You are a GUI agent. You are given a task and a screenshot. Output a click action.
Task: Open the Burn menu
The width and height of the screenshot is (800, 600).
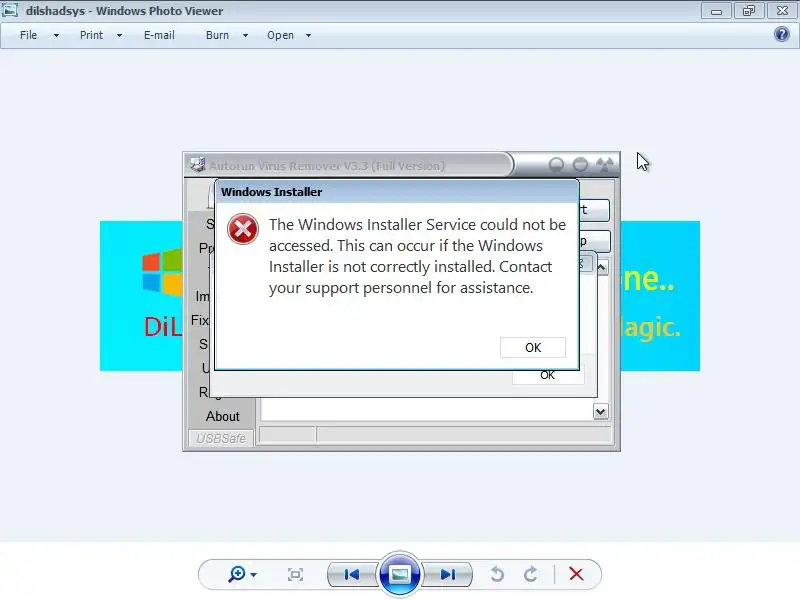pos(217,35)
